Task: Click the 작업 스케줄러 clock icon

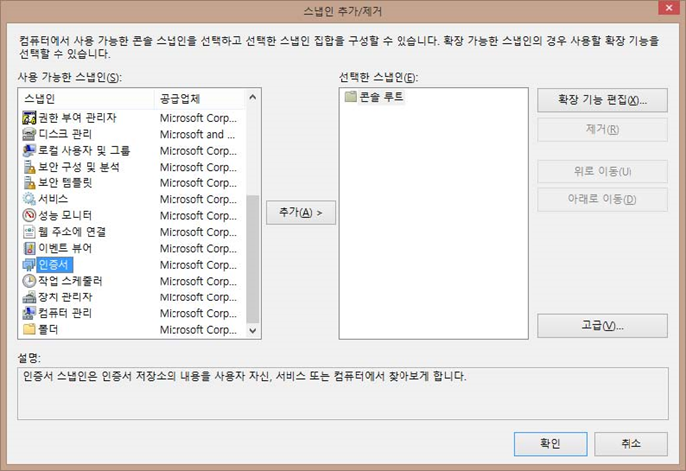Action: 29,281
